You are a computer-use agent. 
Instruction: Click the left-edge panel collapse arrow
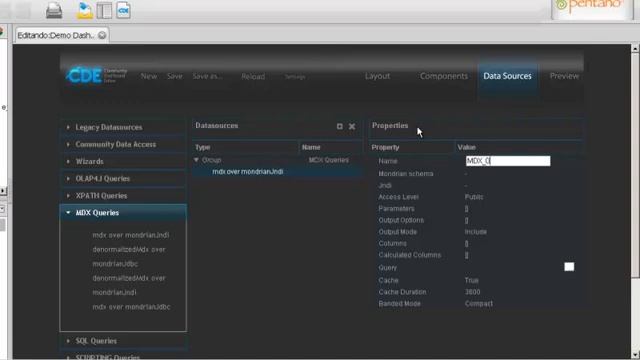coord(3,191)
